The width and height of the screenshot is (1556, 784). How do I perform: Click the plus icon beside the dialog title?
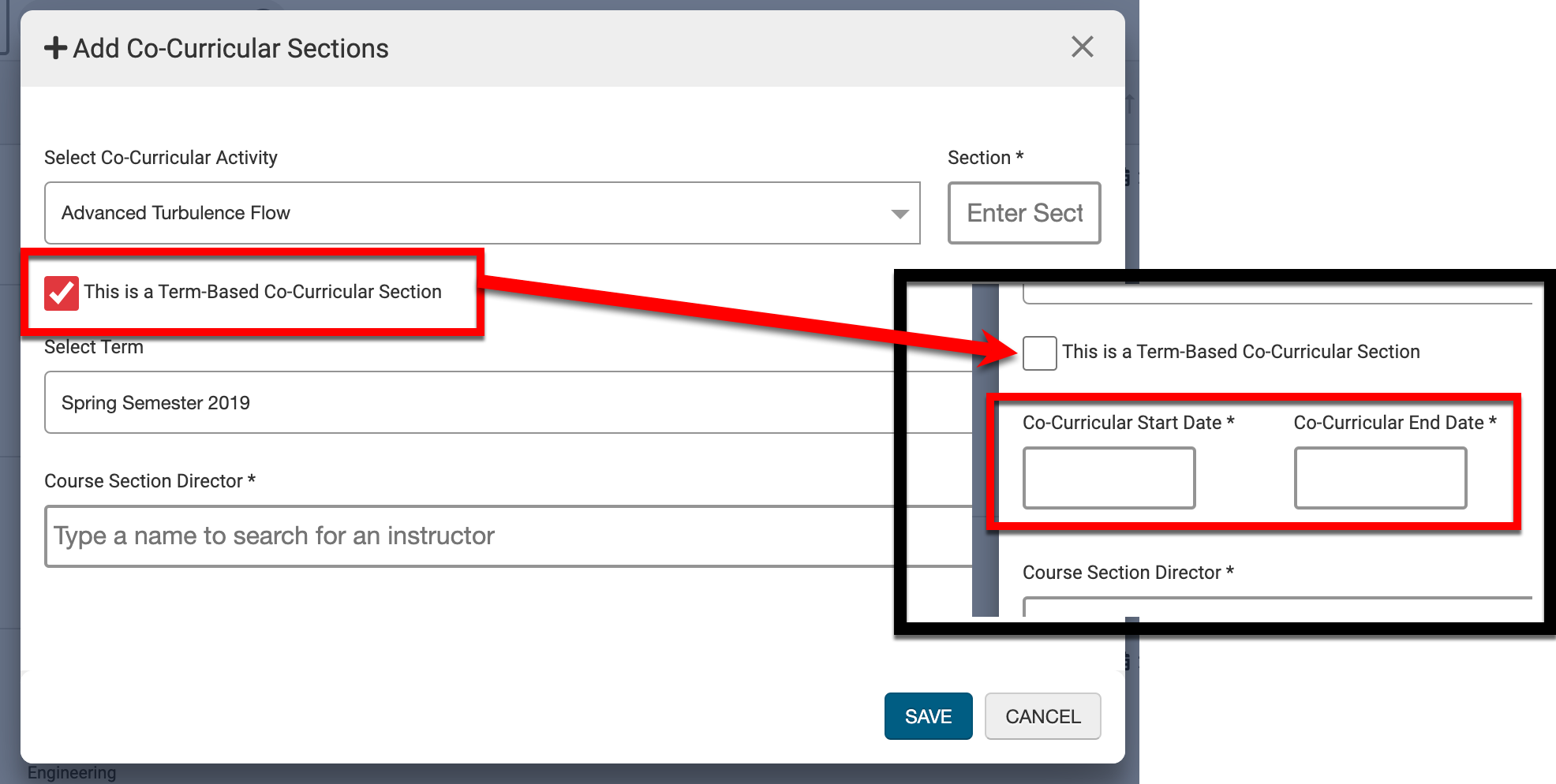click(55, 48)
